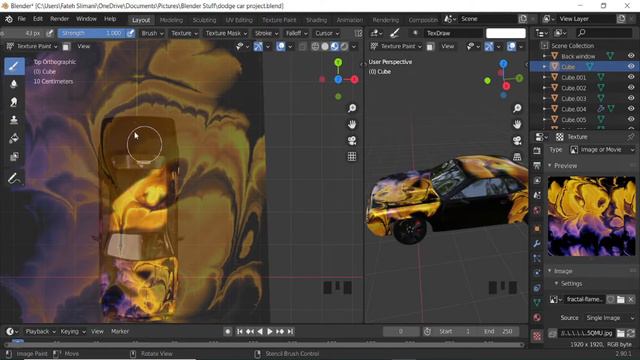Switch to the Modeling workspace tab
This screenshot has height=360, width=640.
pos(171,20)
